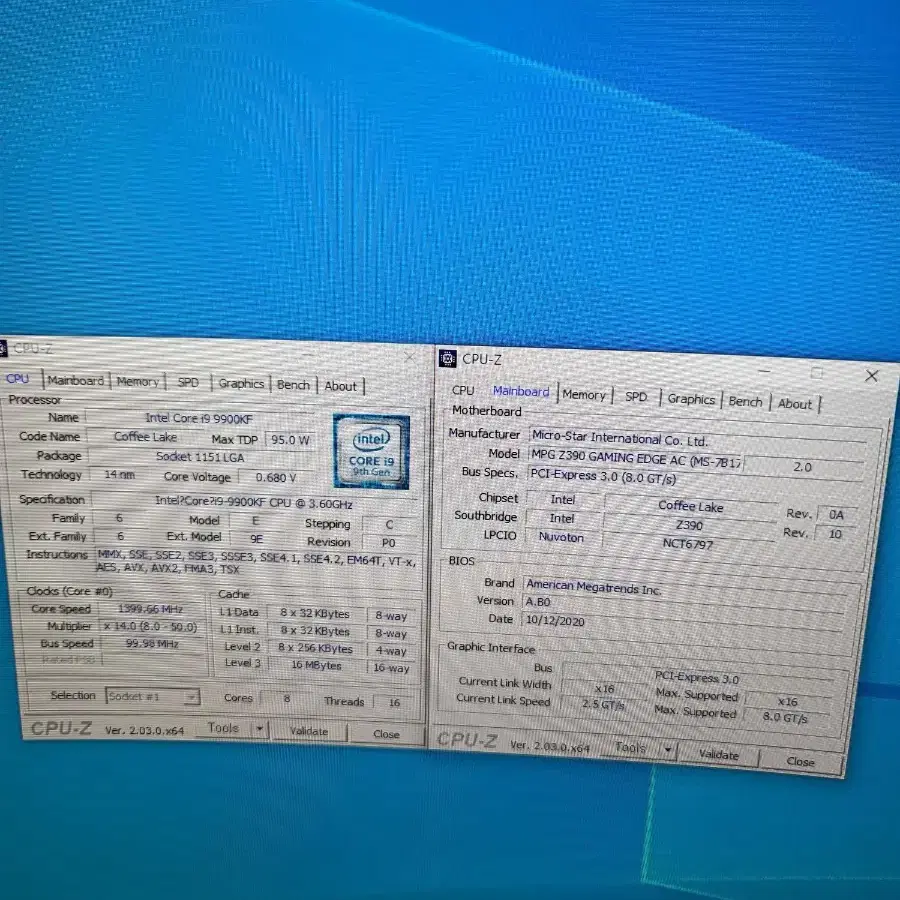Image resolution: width=900 pixels, height=900 pixels.
Task: Click the Intel Core i9 9th Gen logo
Action: [x=371, y=452]
